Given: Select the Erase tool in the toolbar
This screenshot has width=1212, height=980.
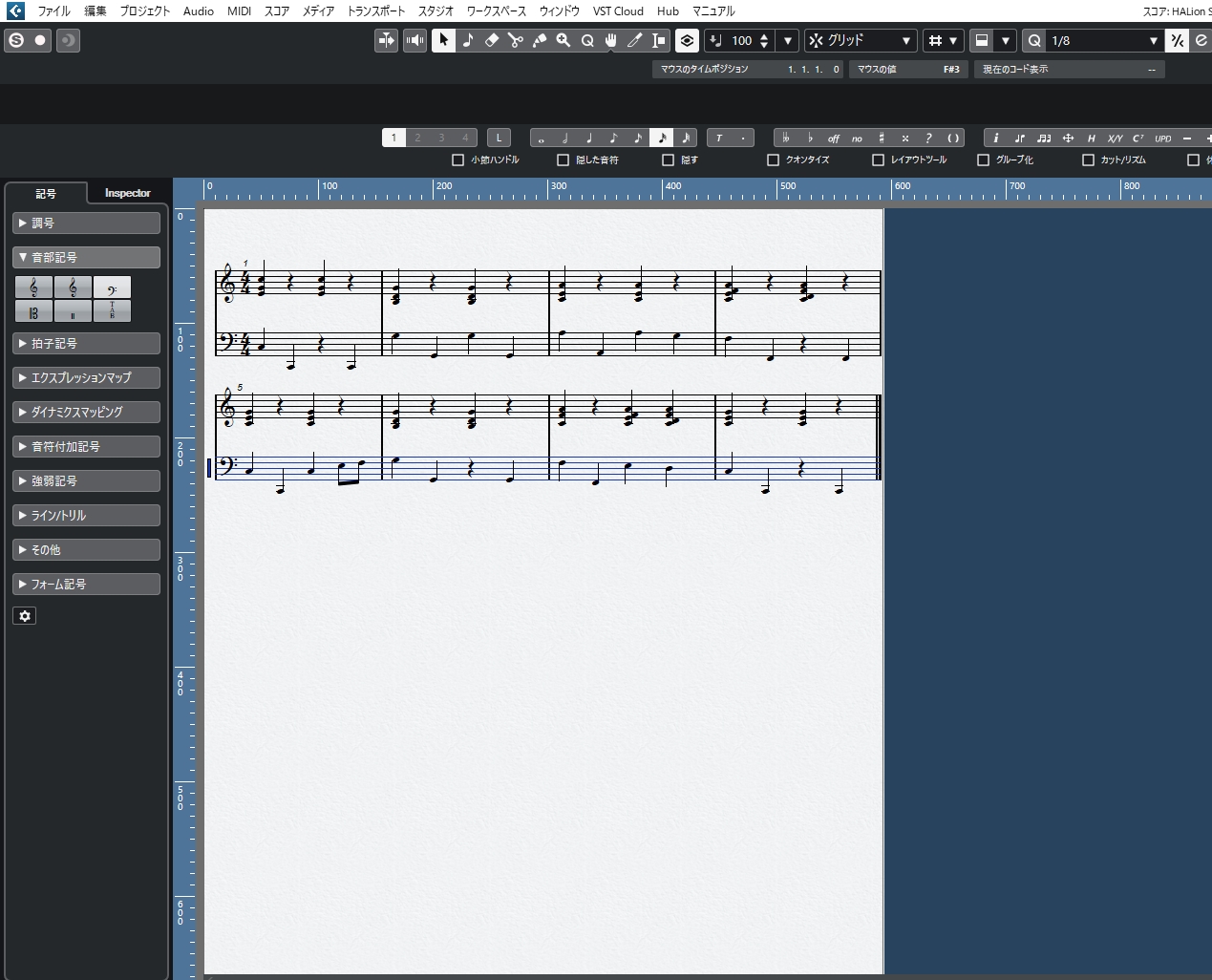Looking at the screenshot, I should (x=492, y=40).
